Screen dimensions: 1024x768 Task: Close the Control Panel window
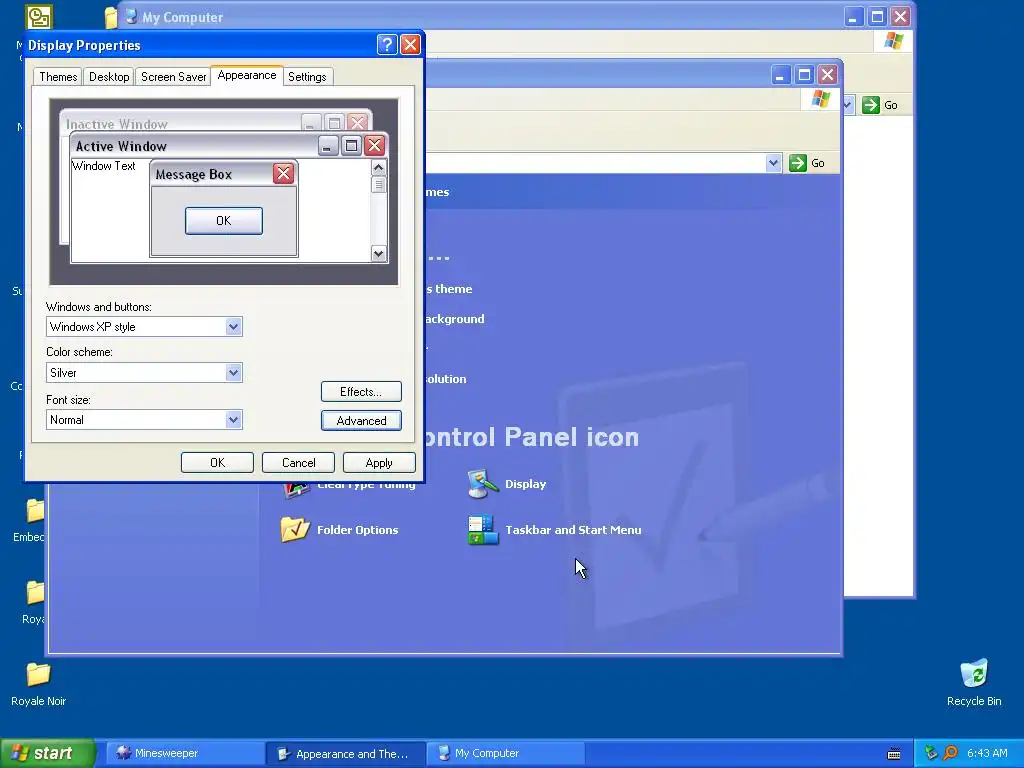pyautogui.click(x=827, y=75)
